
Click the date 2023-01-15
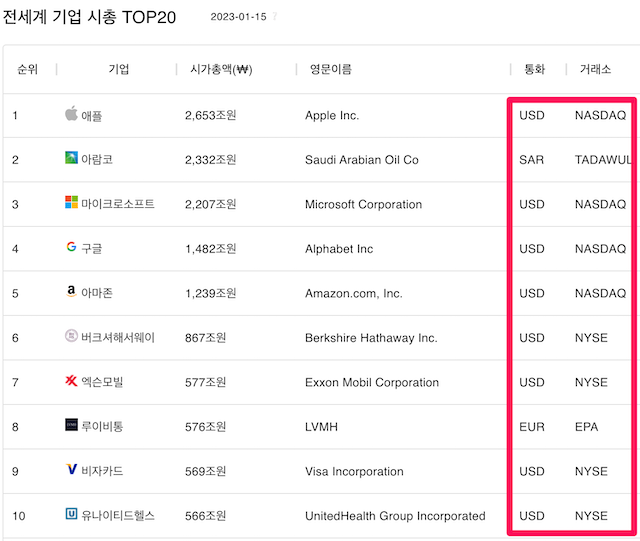coord(238,17)
